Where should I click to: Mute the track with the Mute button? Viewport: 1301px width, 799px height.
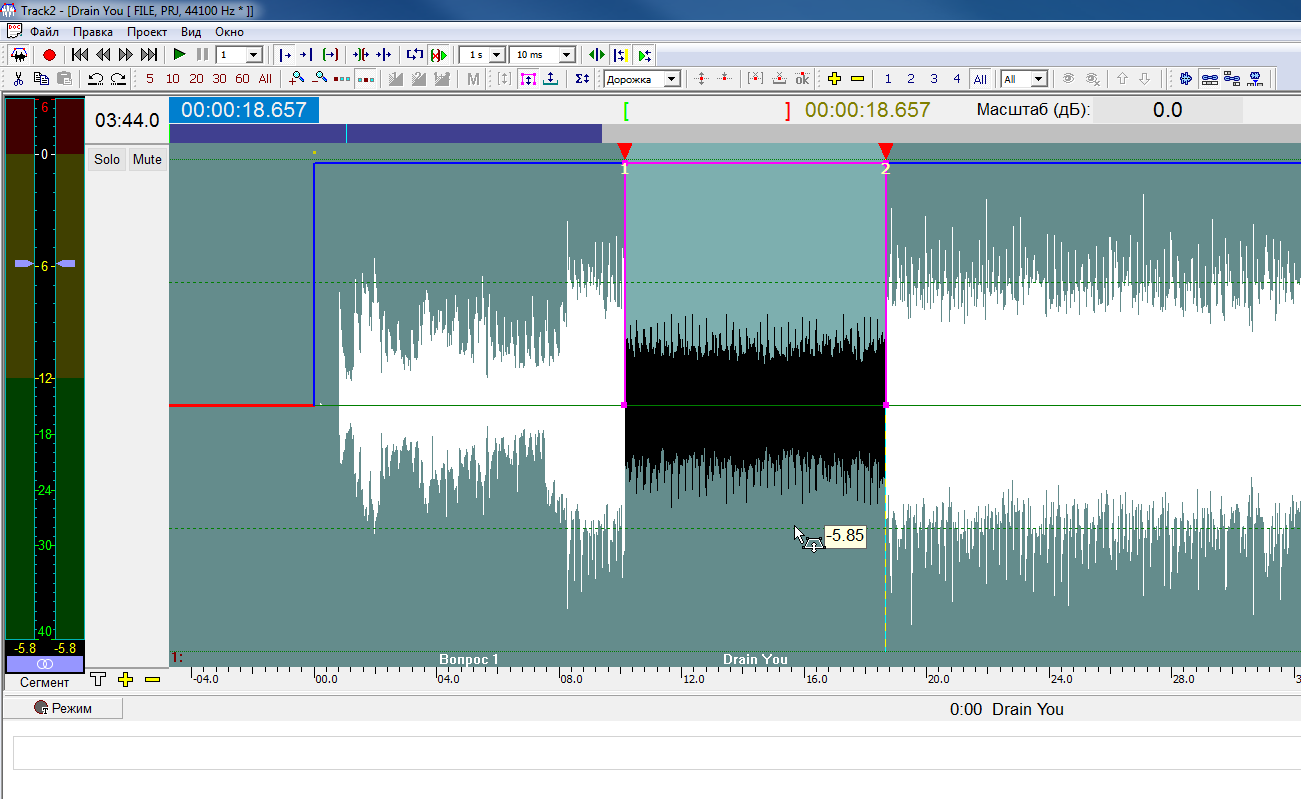[147, 159]
